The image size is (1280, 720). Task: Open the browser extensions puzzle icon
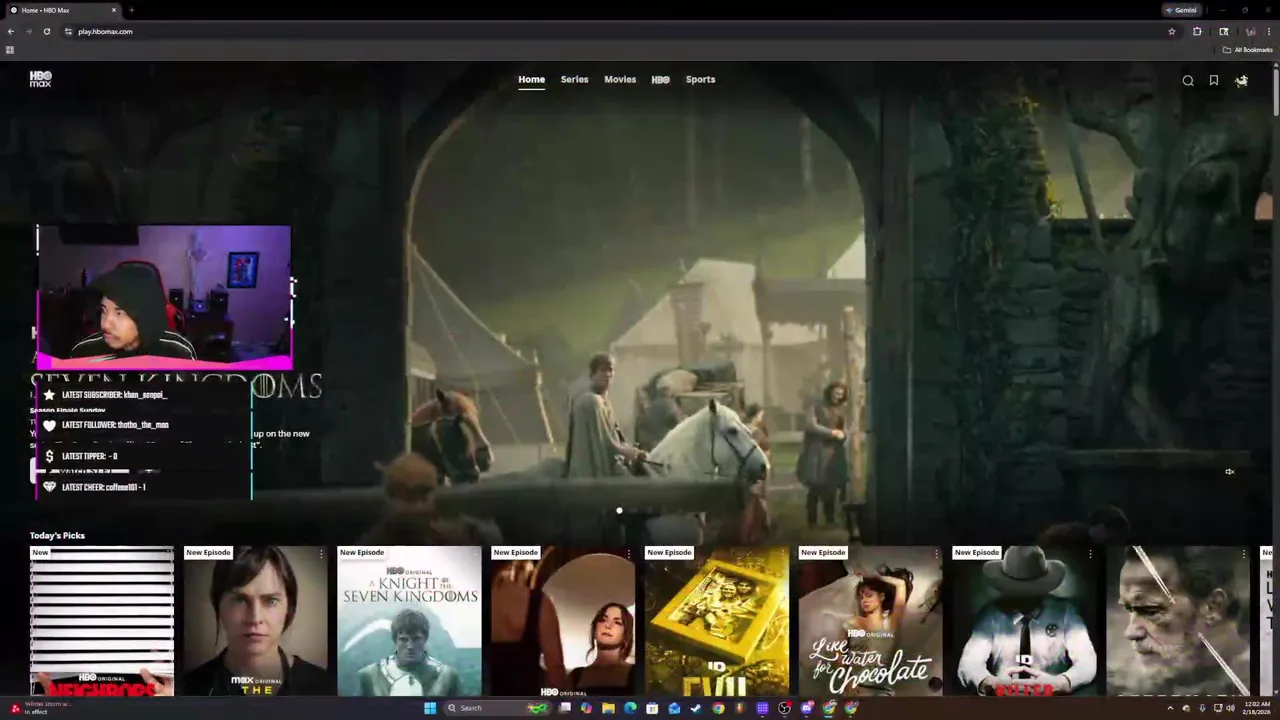(1197, 31)
